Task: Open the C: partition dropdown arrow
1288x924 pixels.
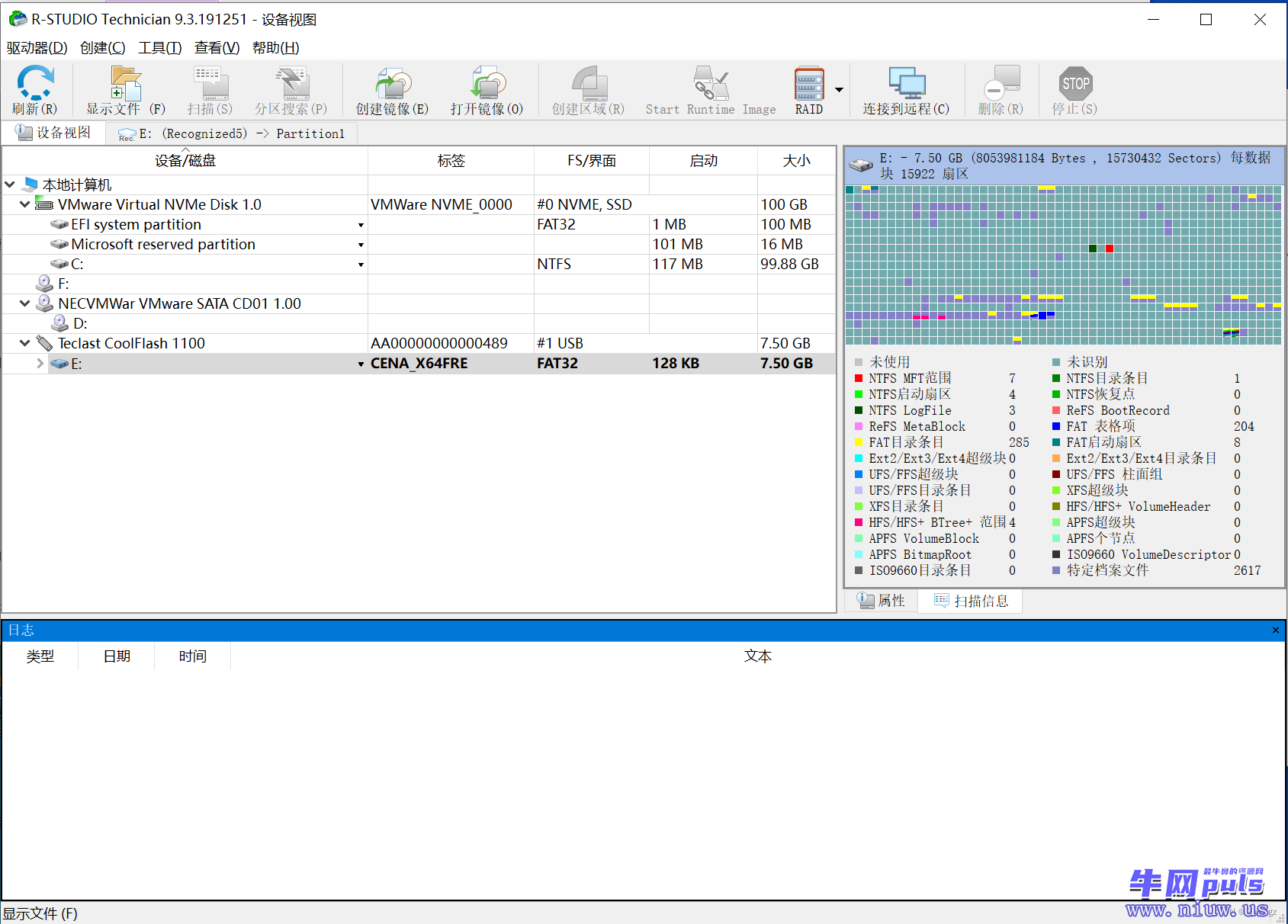Action: click(361, 265)
